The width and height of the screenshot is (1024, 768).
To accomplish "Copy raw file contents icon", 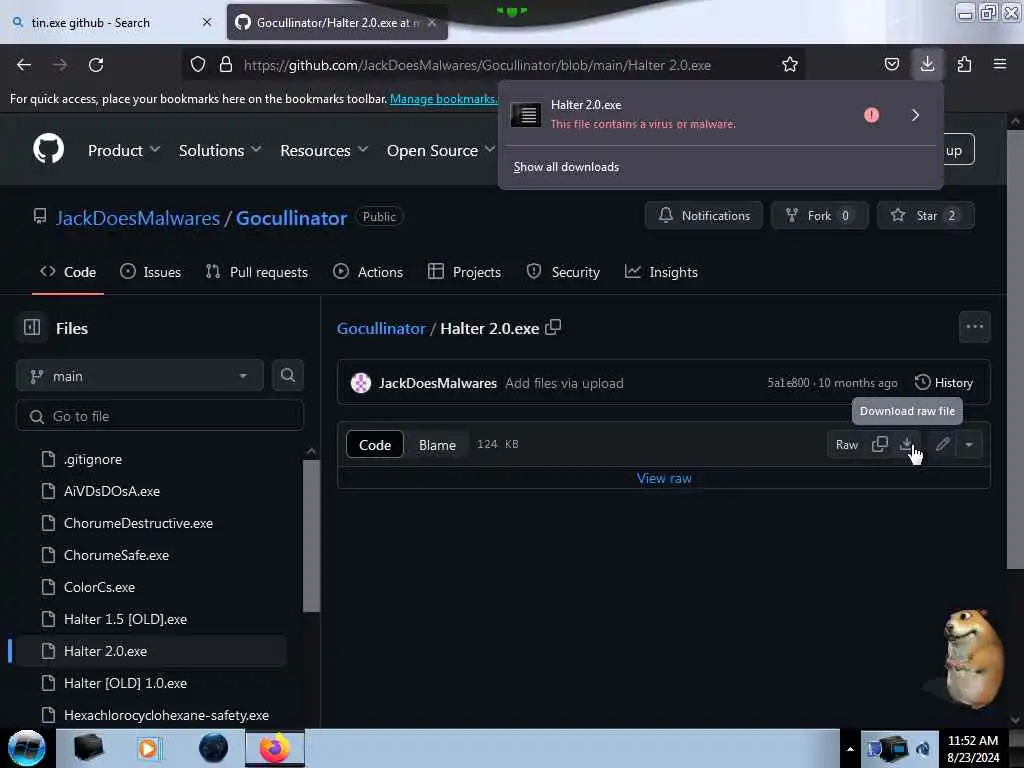I will tap(880, 444).
